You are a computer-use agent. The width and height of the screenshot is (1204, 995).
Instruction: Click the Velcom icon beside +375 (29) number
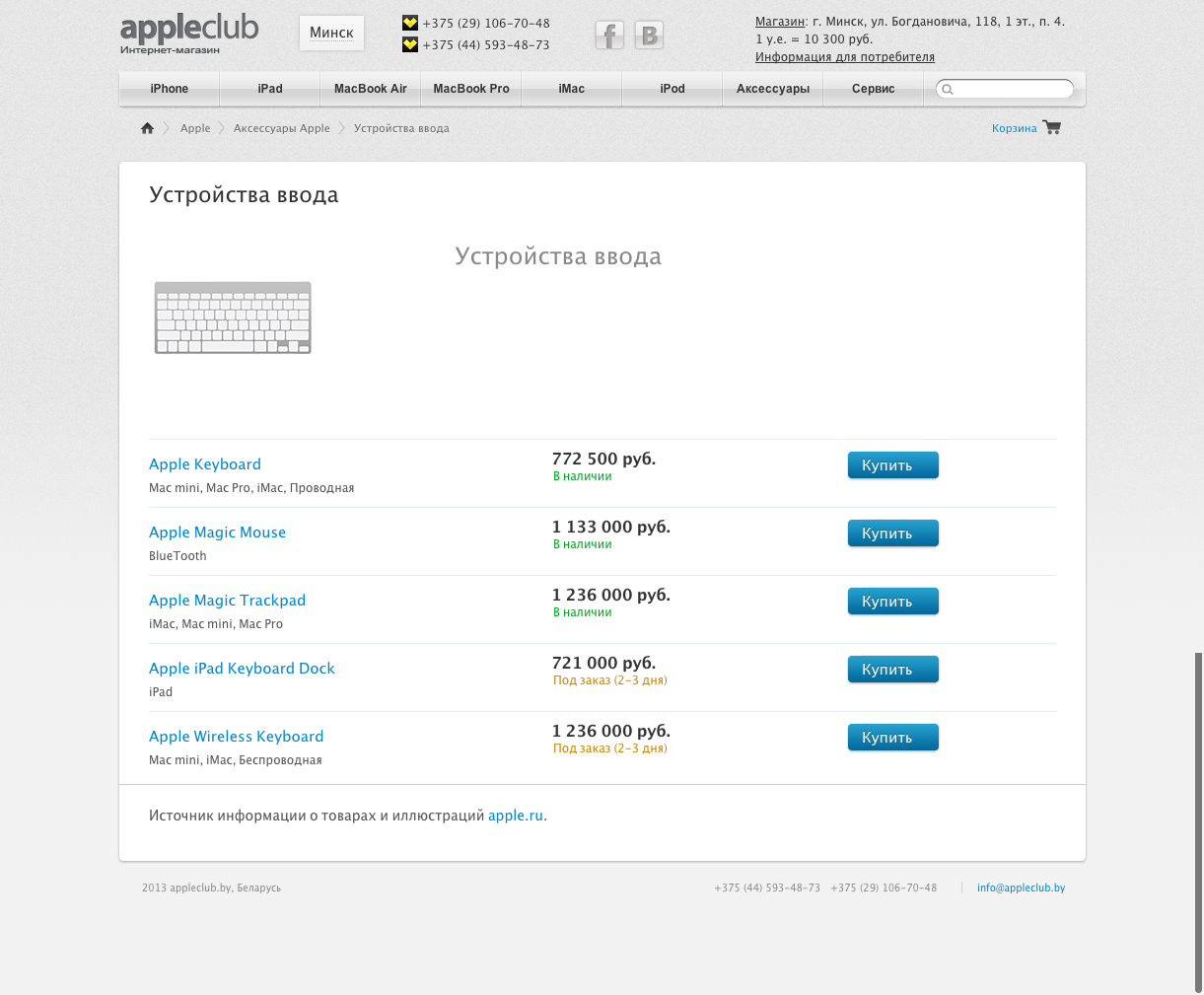click(x=410, y=23)
